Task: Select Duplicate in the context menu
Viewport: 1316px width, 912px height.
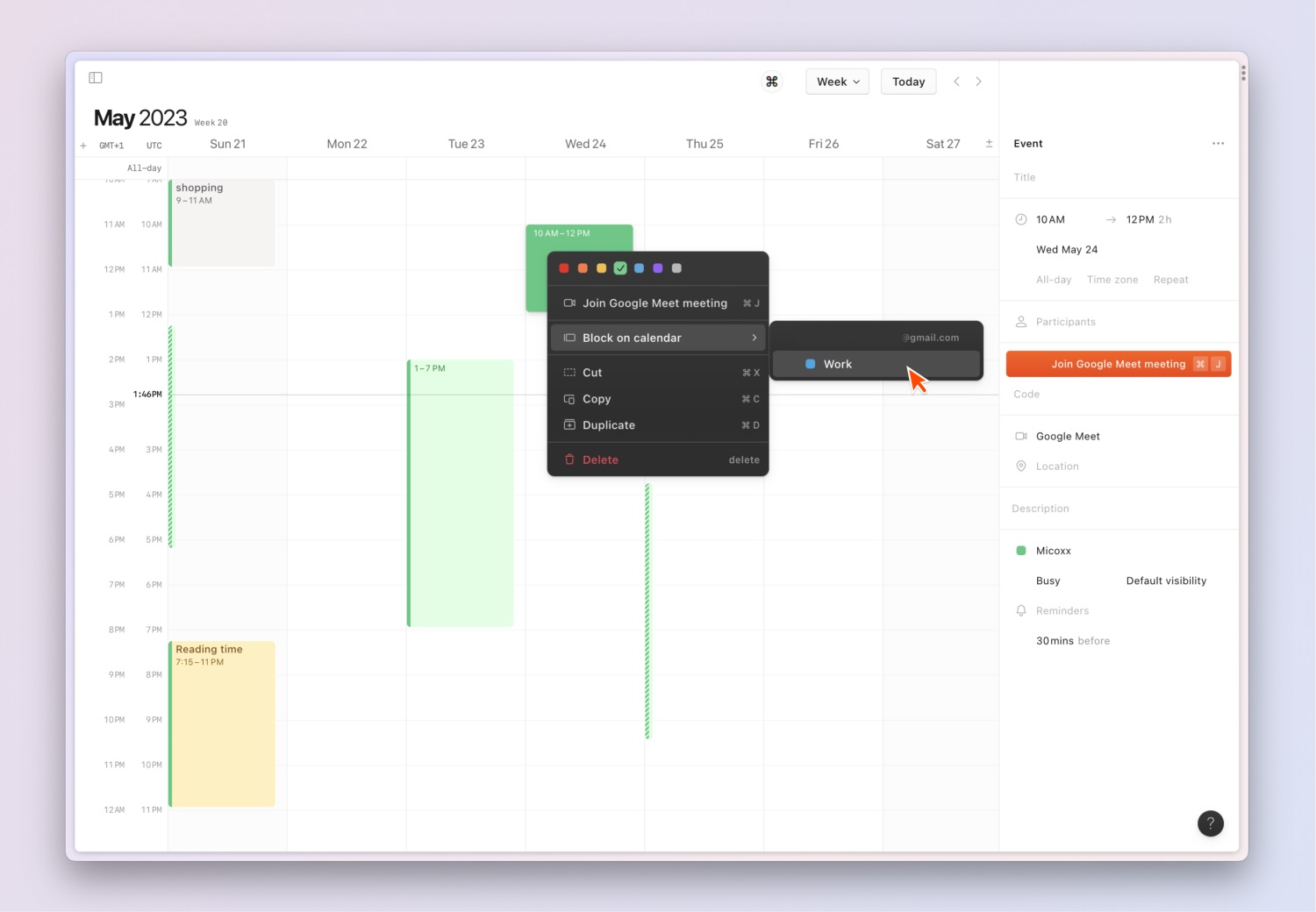Action: 658,425
